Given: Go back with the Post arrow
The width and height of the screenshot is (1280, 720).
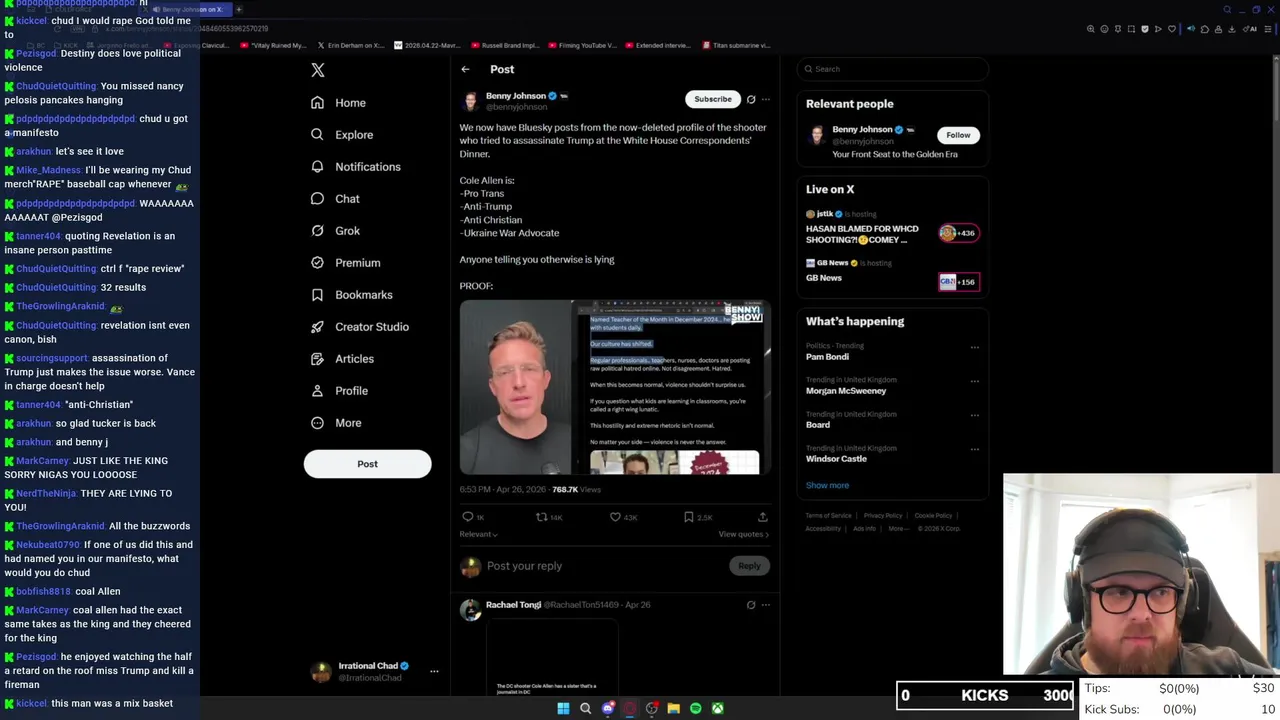Looking at the screenshot, I should 465,69.
